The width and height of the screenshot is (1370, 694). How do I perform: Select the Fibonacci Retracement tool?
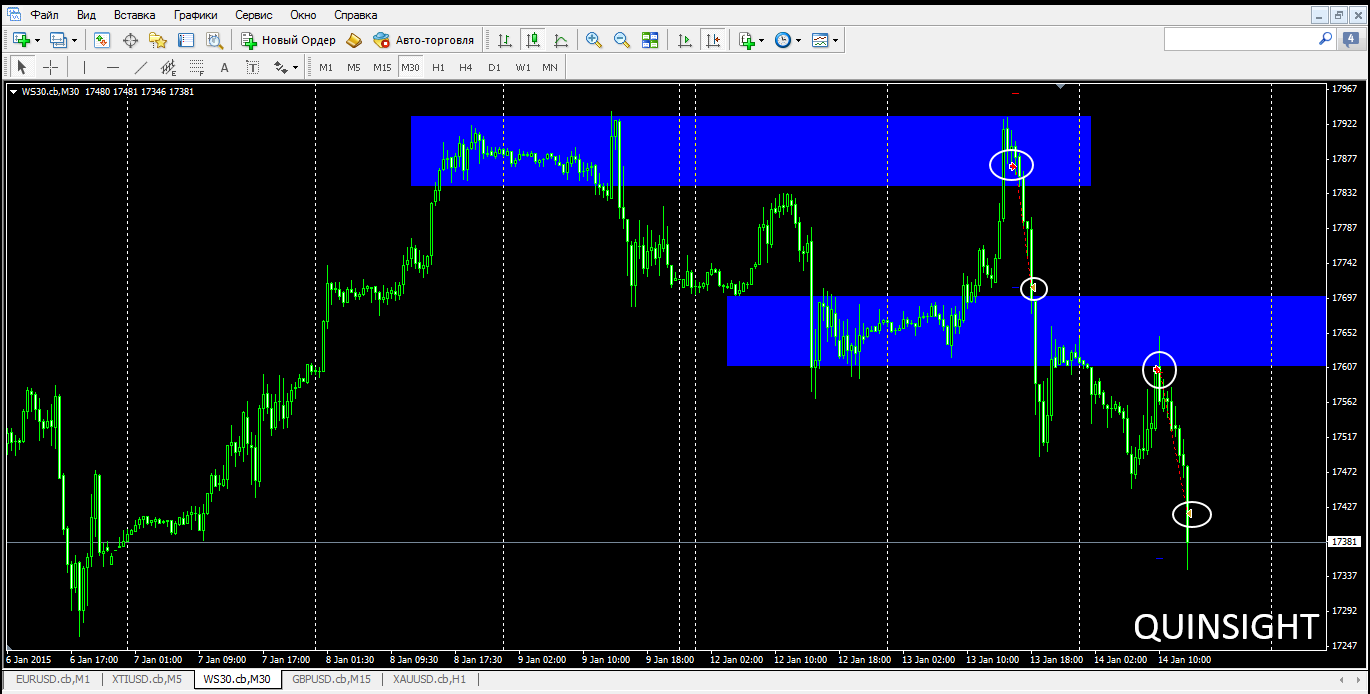pos(196,67)
